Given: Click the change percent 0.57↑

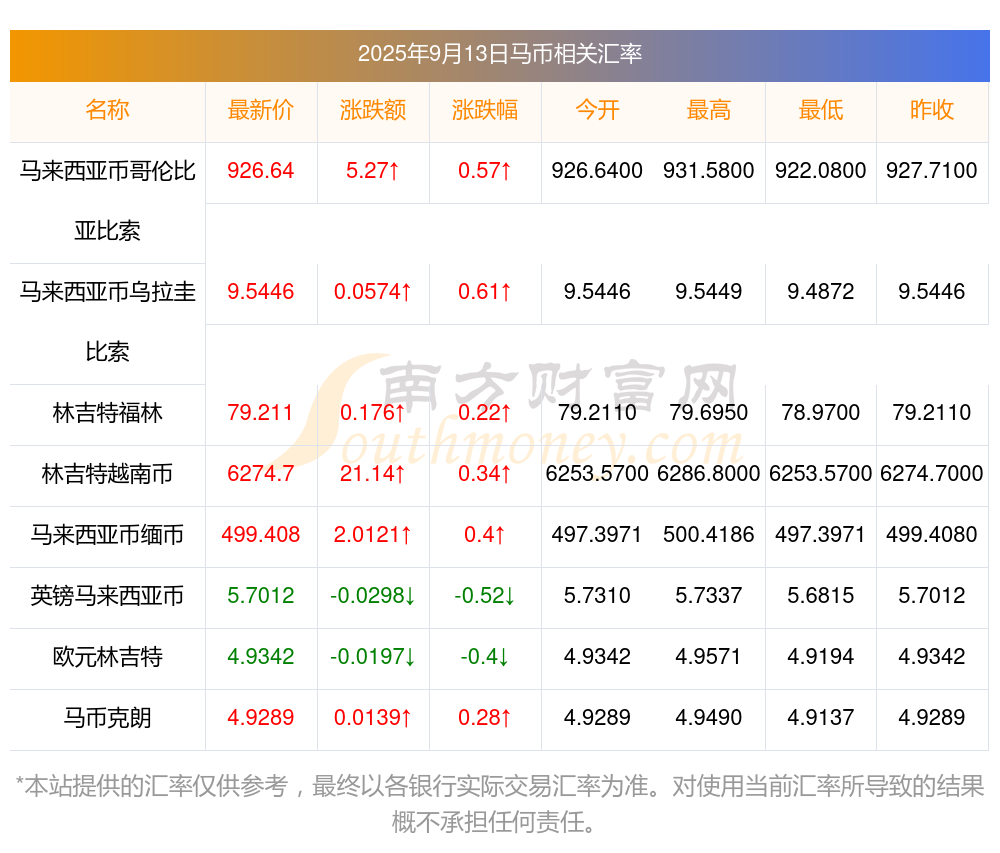Looking at the screenshot, I should [x=485, y=171].
